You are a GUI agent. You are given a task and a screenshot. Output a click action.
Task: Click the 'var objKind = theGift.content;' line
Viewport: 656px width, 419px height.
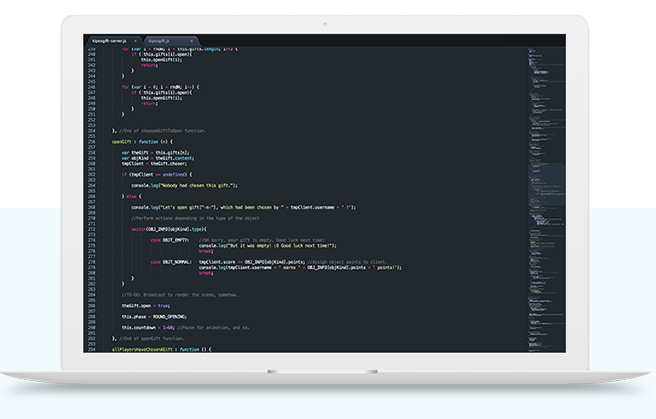[x=158, y=158]
